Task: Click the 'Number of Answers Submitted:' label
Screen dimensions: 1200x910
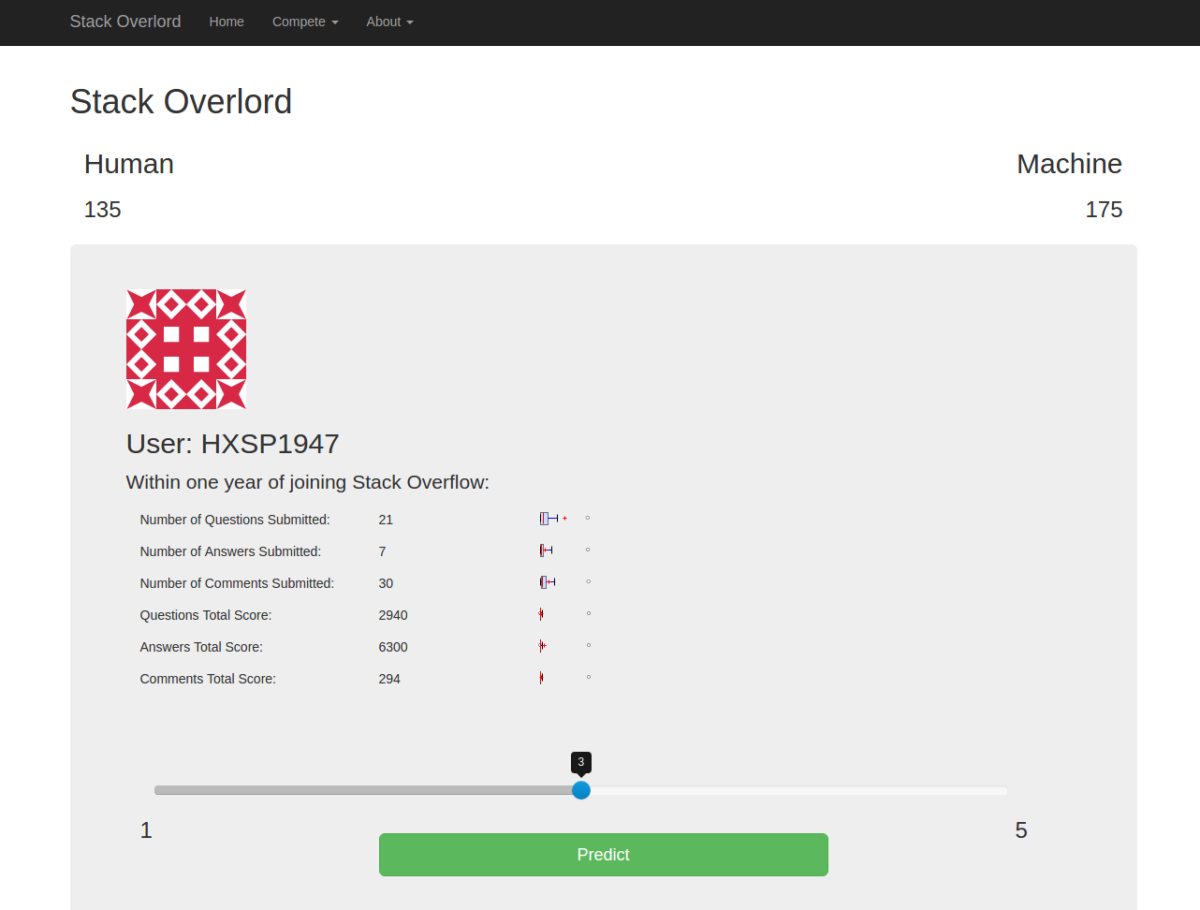Action: tap(231, 552)
